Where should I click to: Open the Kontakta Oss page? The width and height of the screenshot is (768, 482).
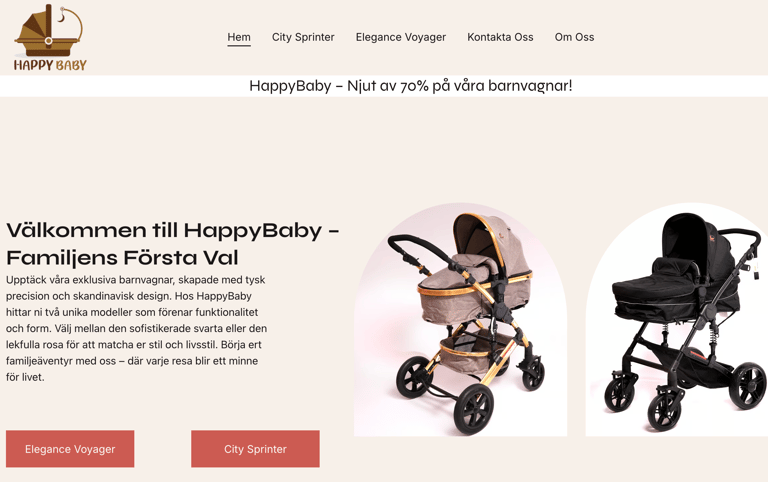click(x=500, y=37)
